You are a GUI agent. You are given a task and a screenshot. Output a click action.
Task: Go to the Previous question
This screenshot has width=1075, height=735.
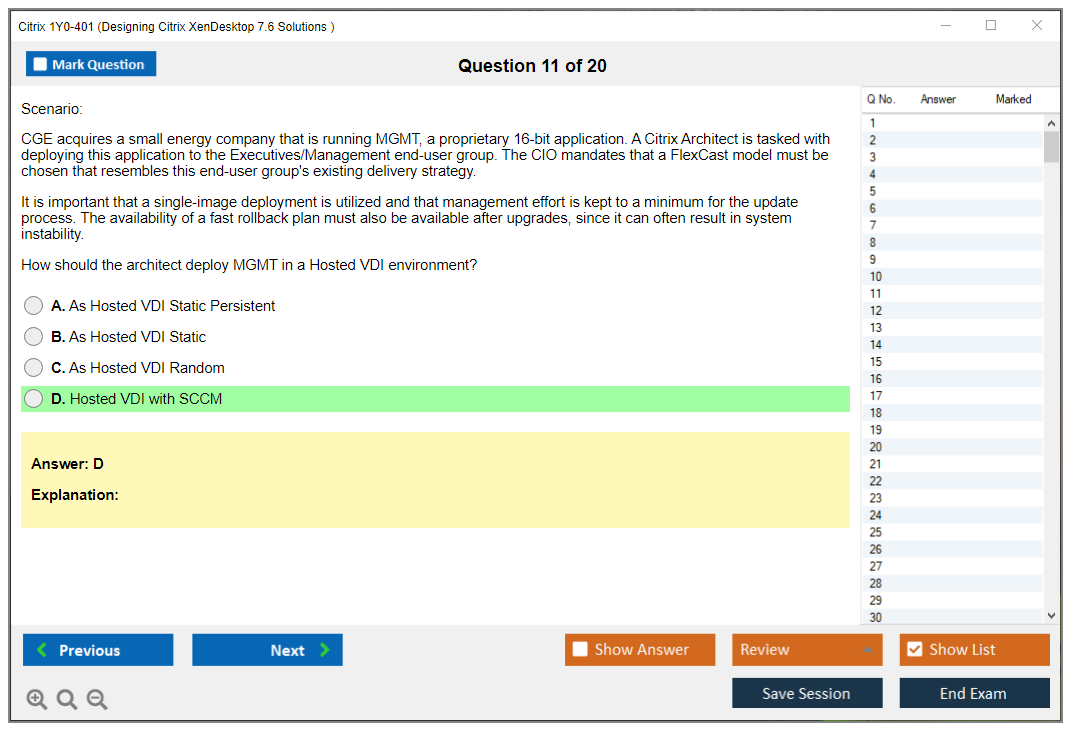[98, 650]
